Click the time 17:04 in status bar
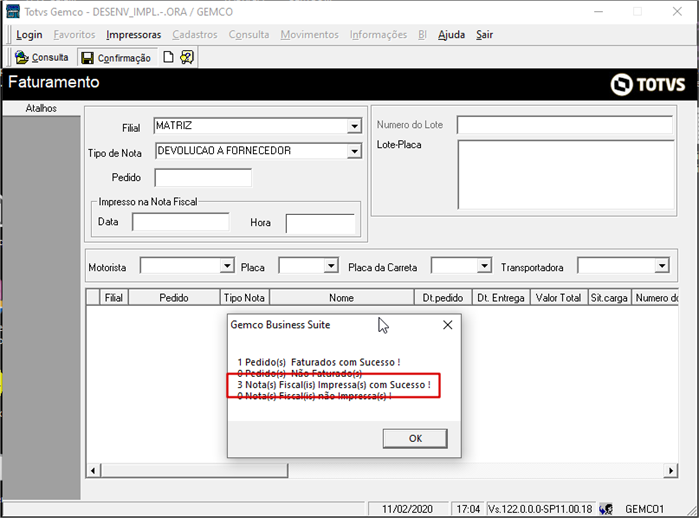The width and height of the screenshot is (699, 518). pos(468,509)
